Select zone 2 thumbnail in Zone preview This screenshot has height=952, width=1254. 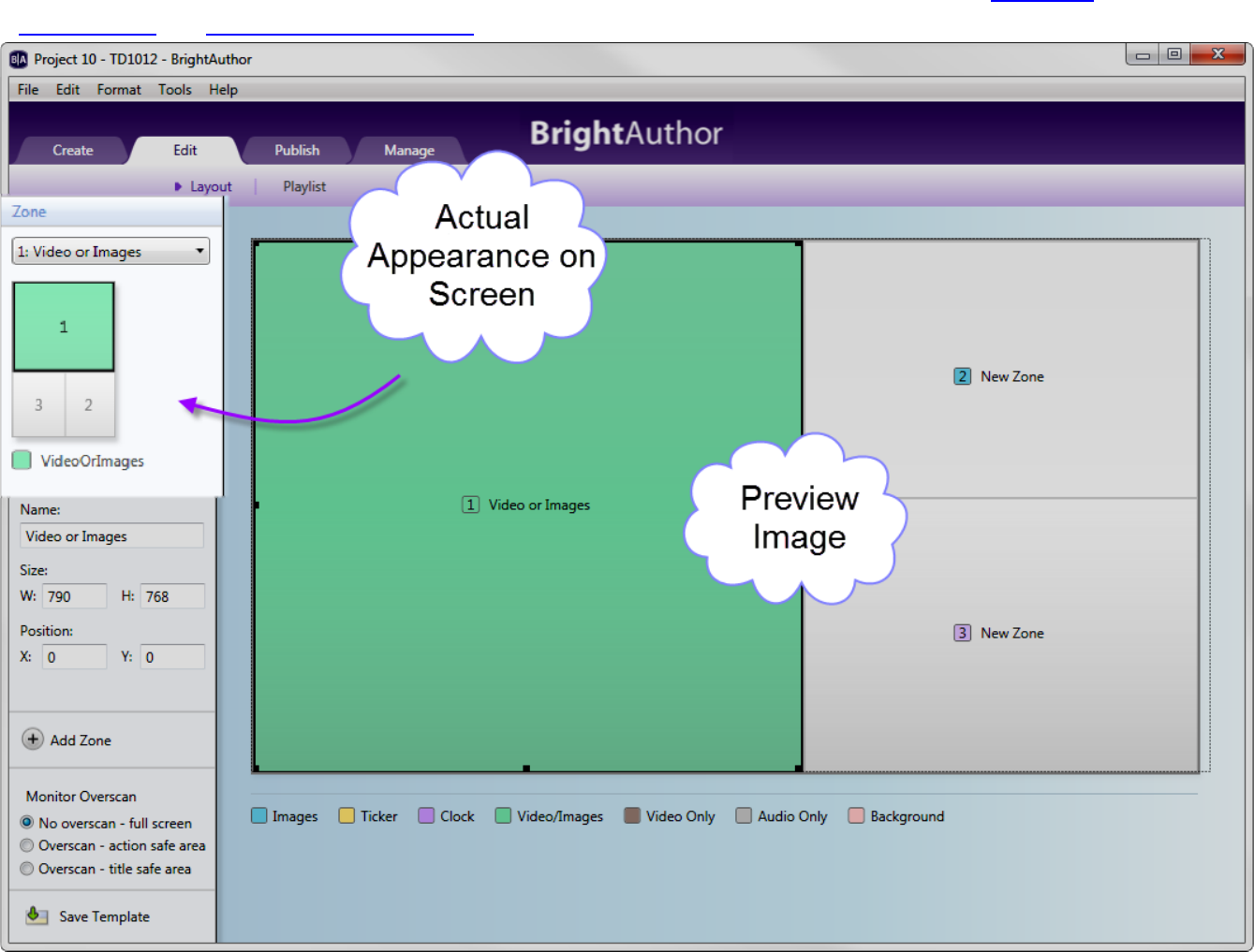pos(89,404)
